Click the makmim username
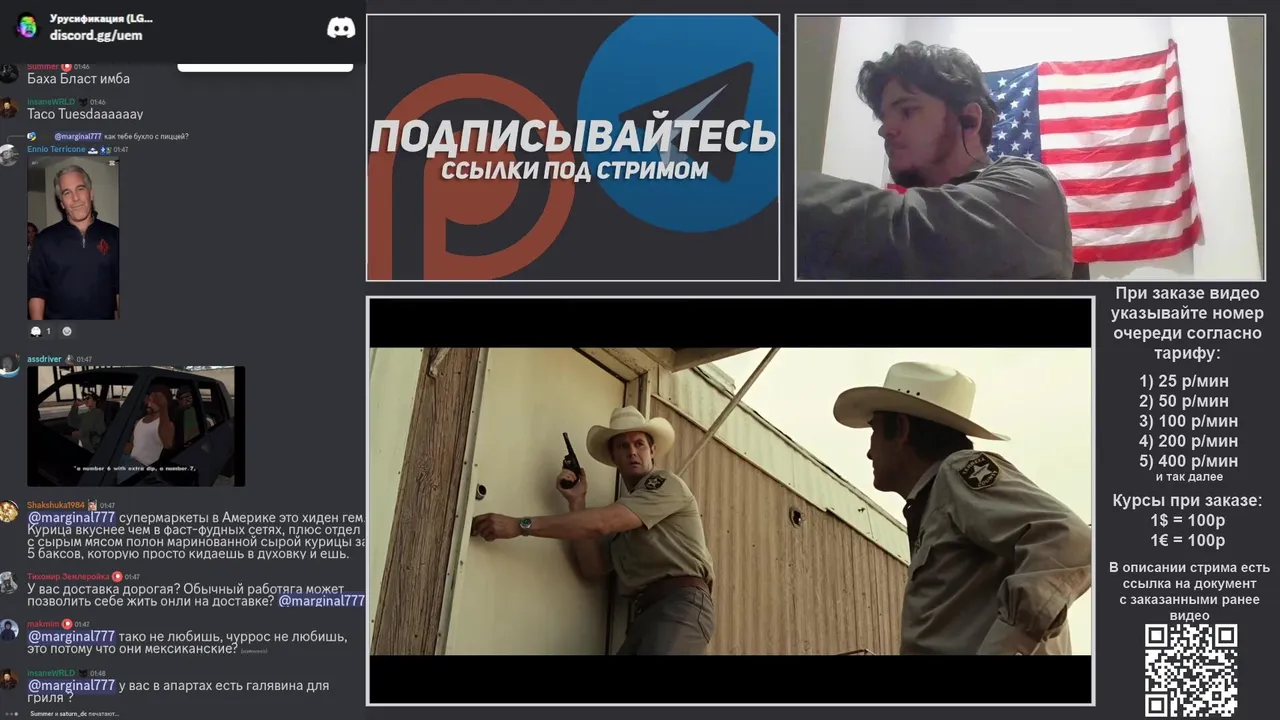 coord(43,624)
